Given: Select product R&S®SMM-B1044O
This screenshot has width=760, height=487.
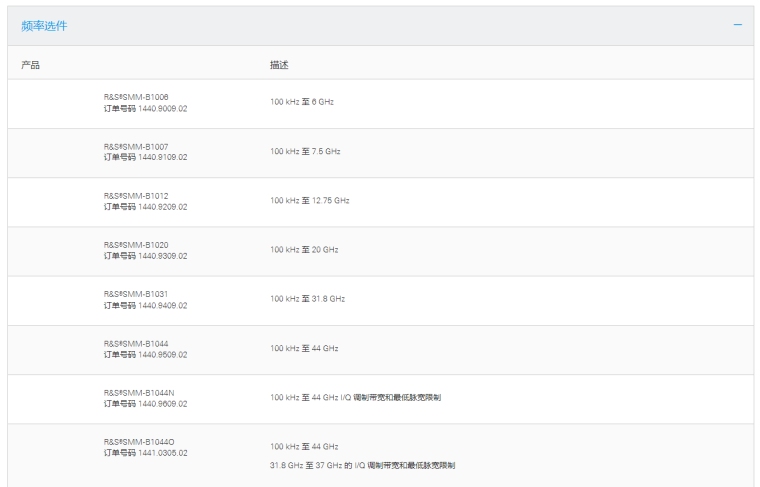Looking at the screenshot, I should click(139, 441).
